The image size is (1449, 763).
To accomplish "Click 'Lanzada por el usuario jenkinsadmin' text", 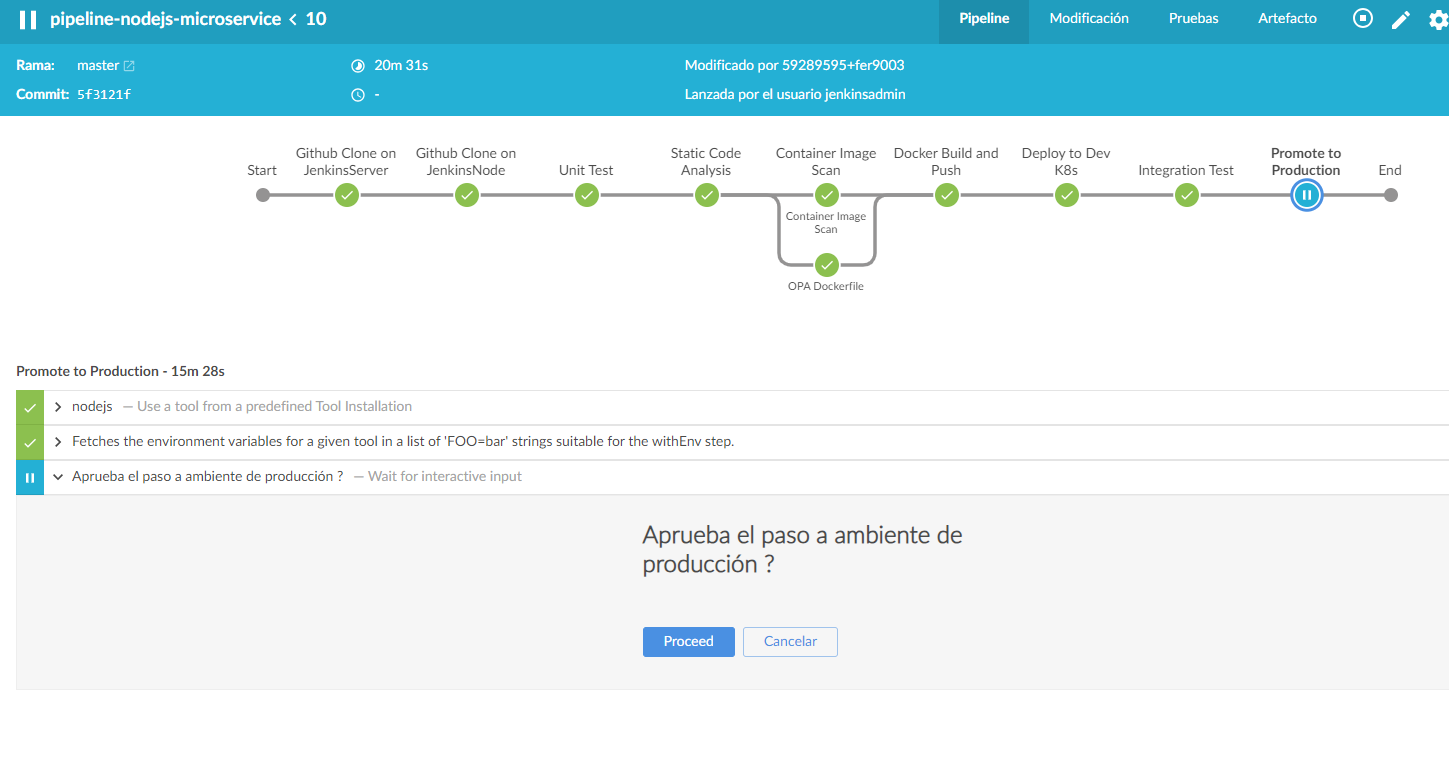I will [795, 95].
